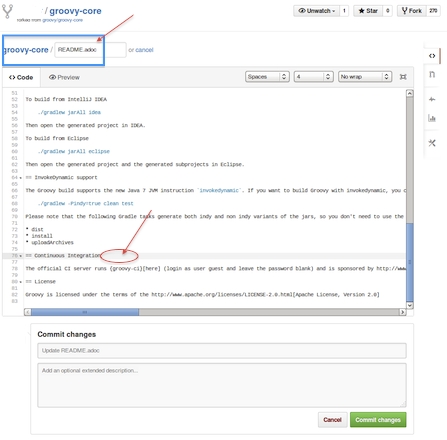Collapse the License section fold arrow

click(21, 282)
